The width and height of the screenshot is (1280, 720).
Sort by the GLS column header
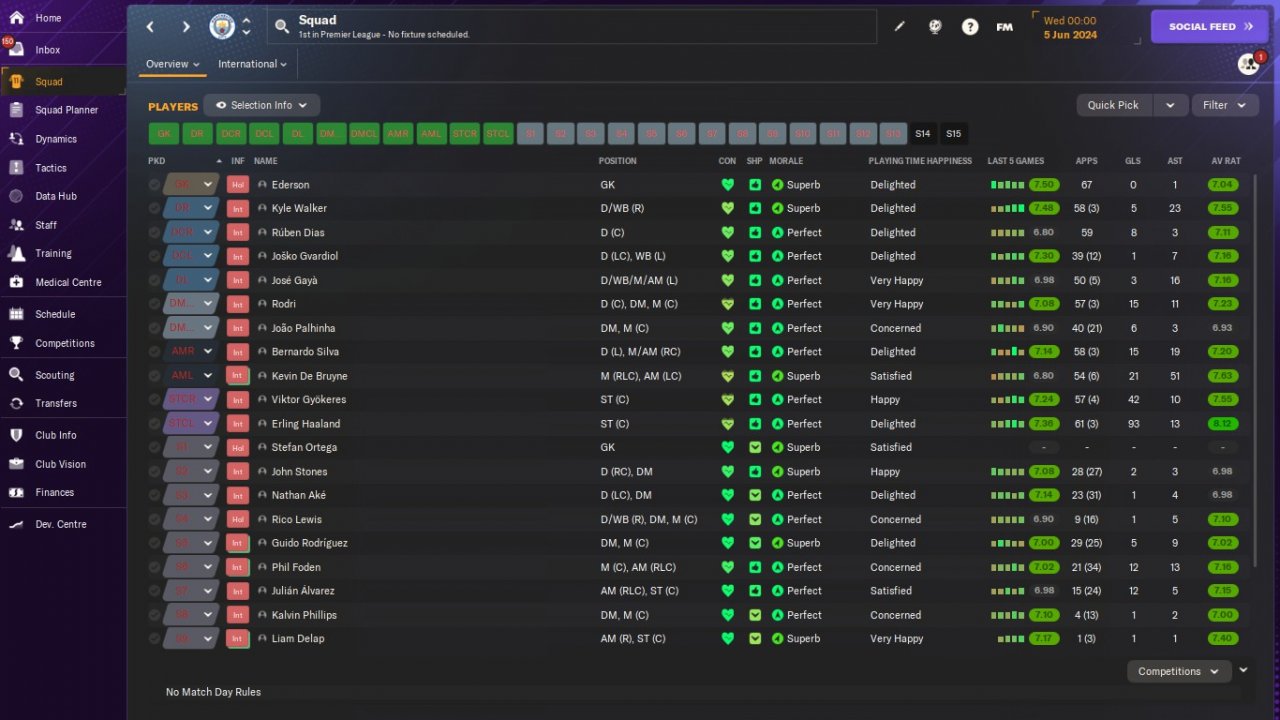click(x=1132, y=161)
